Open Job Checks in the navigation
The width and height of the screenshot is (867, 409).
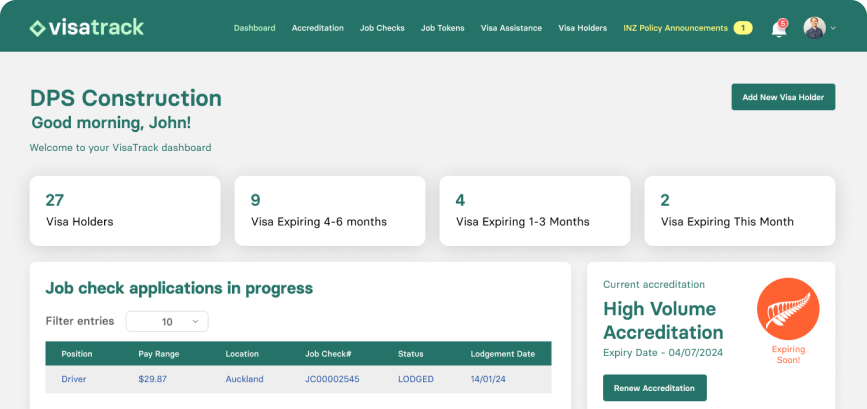point(382,28)
